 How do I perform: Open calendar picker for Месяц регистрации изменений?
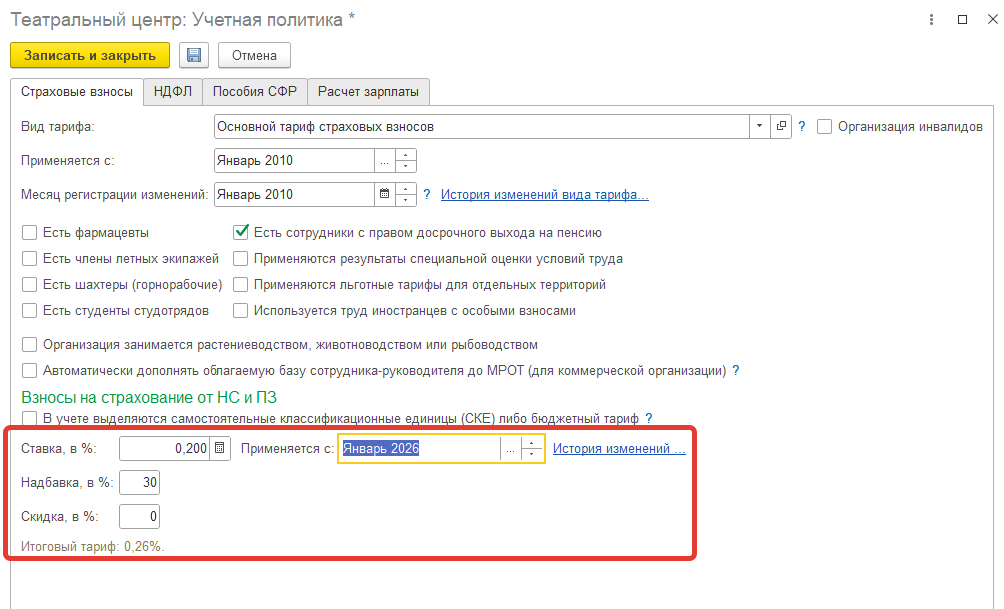384,194
